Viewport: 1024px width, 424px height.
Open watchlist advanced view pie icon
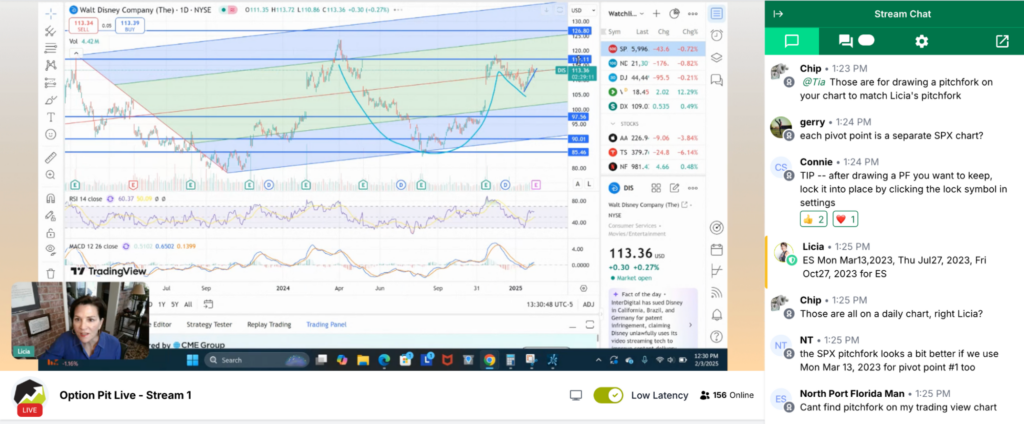(x=675, y=14)
